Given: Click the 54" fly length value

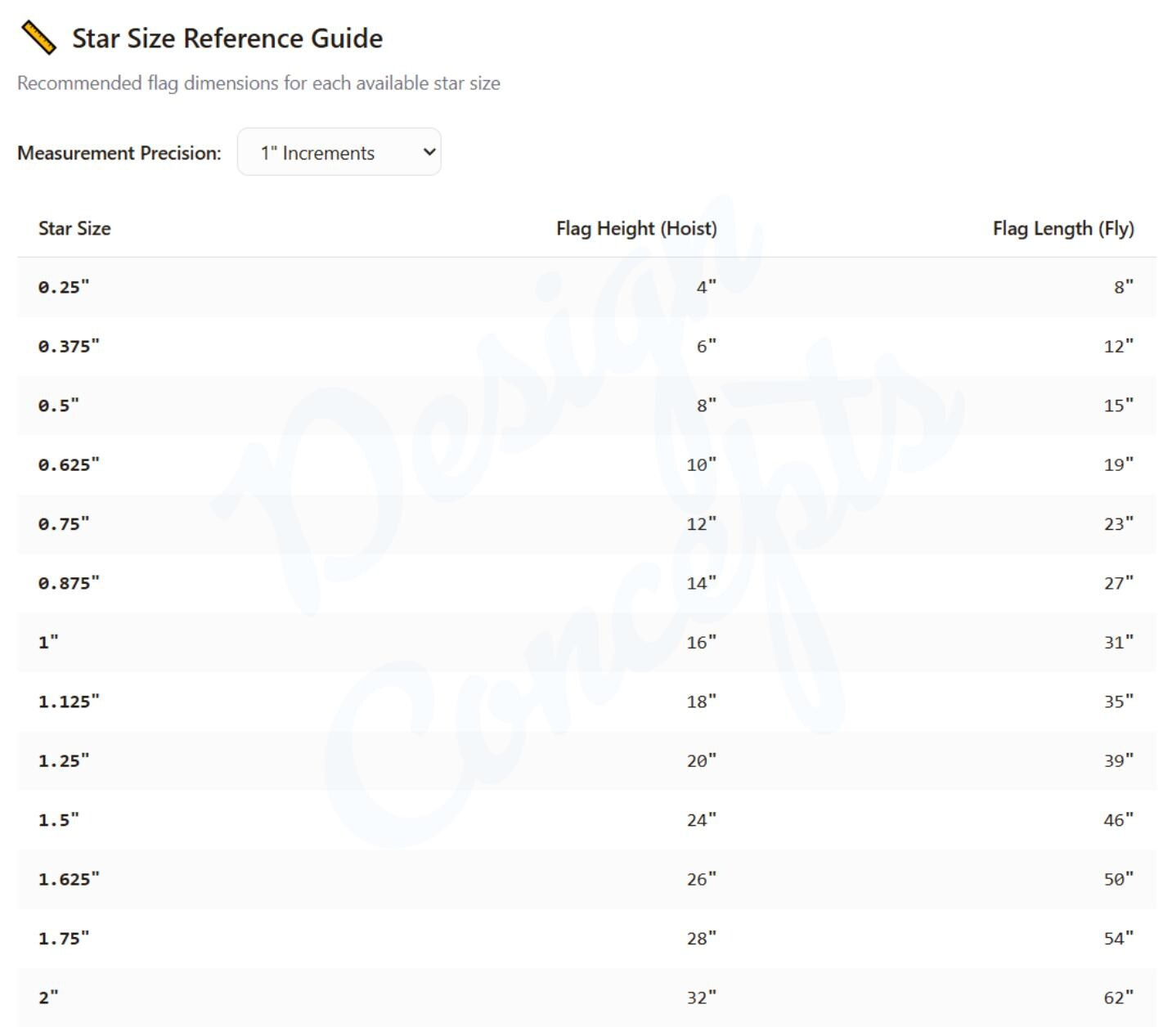Looking at the screenshot, I should 1119,939.
